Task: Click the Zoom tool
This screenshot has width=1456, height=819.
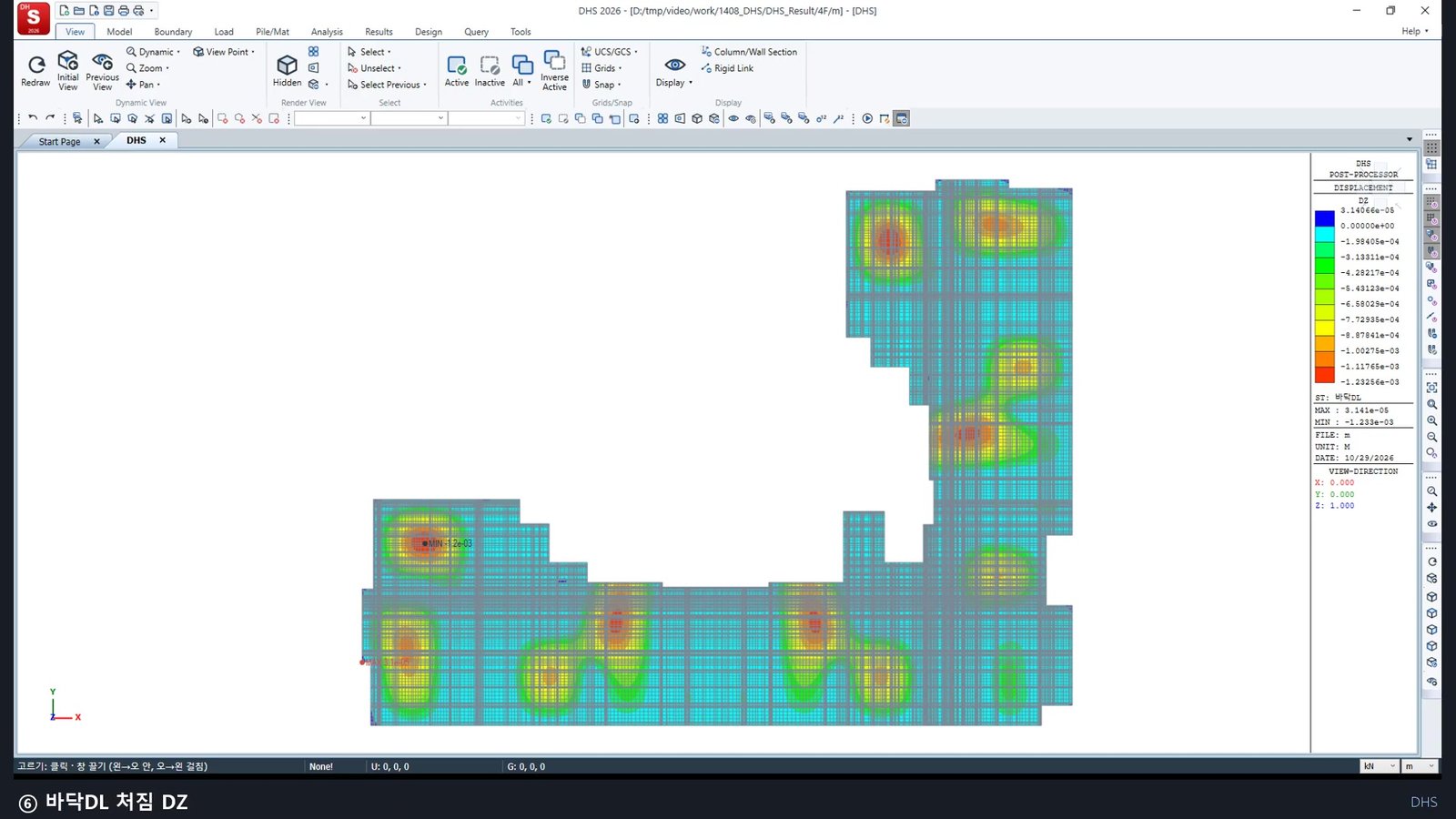Action: (147, 68)
